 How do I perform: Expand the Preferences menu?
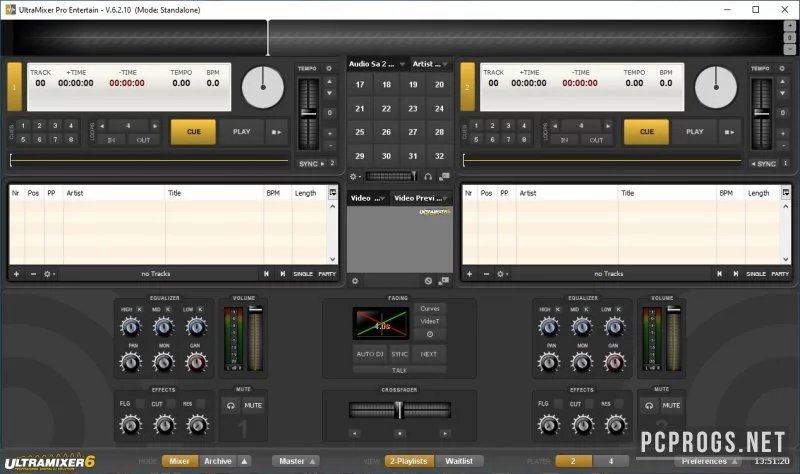709,461
